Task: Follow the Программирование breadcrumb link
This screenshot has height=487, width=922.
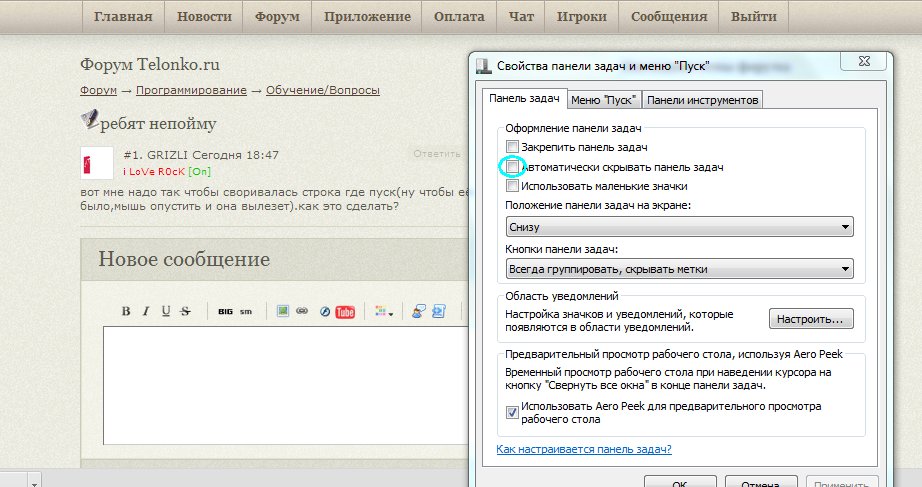Action: coord(191,90)
